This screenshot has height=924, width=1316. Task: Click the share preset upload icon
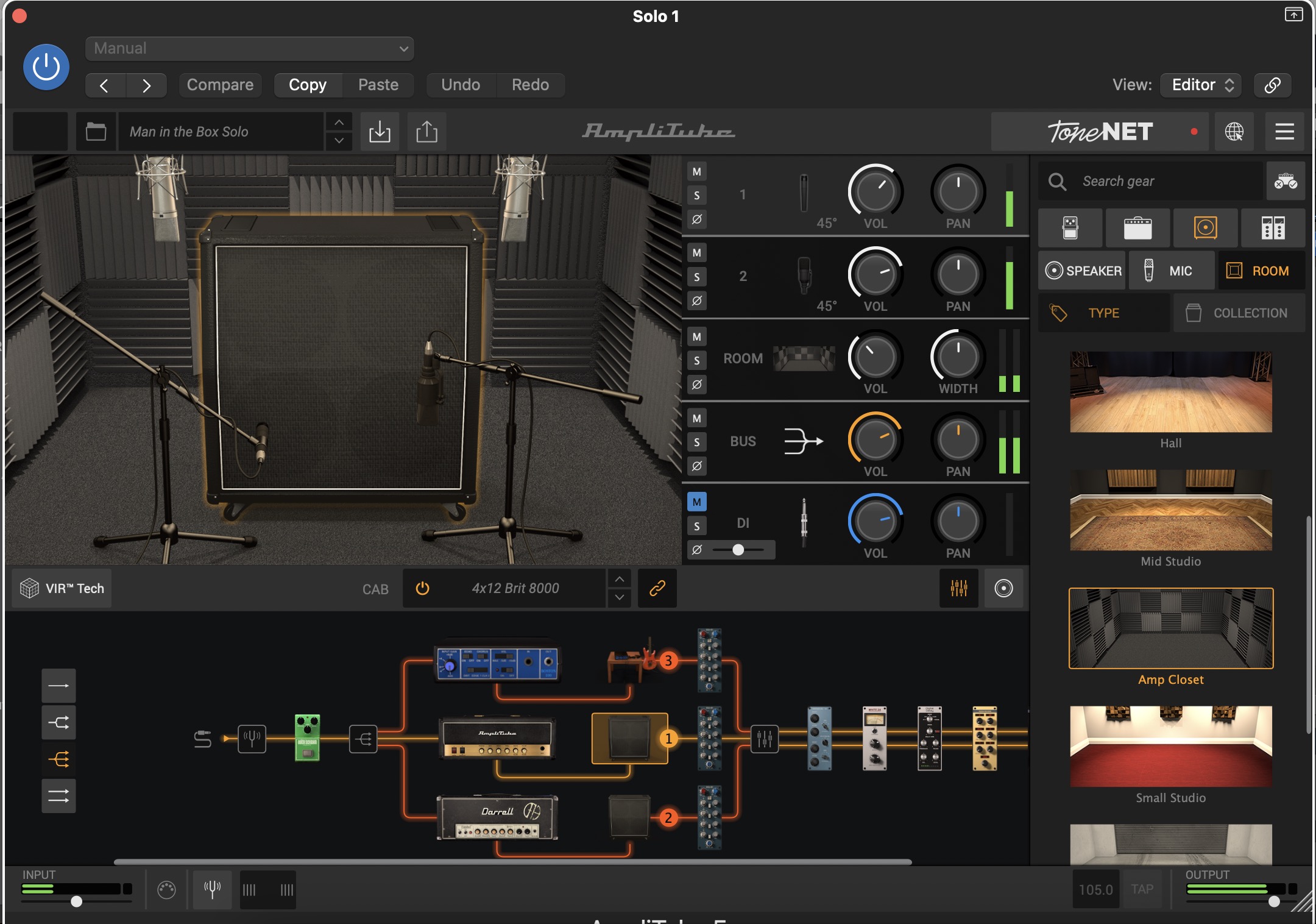click(426, 132)
